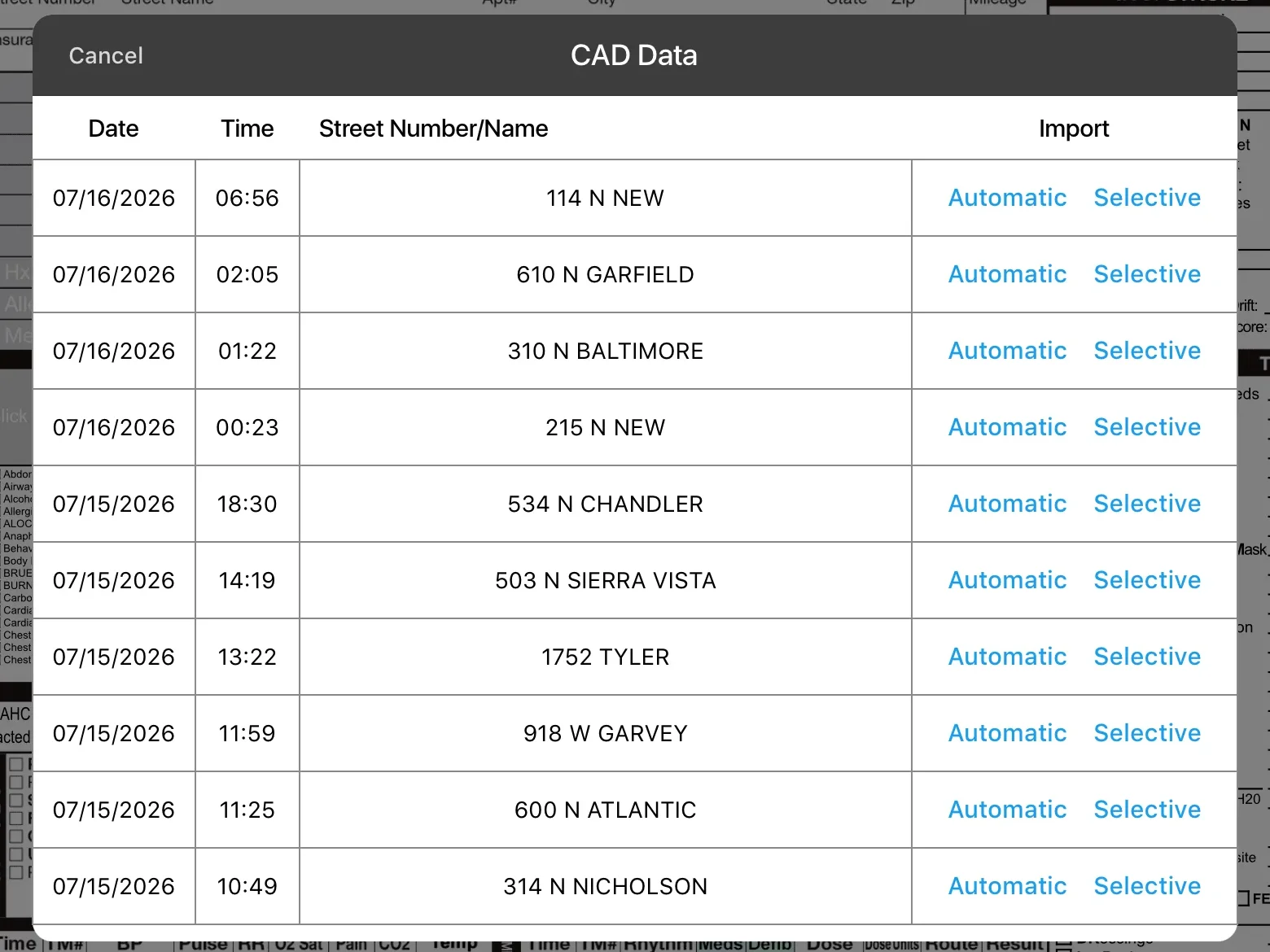
Task: Selectively import 918 W GARVEY
Action: [x=1147, y=733]
